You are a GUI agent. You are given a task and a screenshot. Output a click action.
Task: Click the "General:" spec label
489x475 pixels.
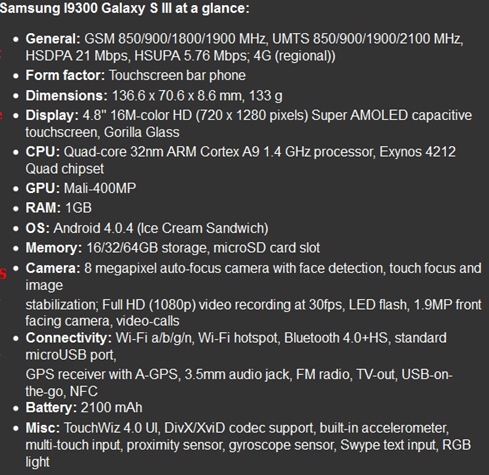tap(53, 39)
